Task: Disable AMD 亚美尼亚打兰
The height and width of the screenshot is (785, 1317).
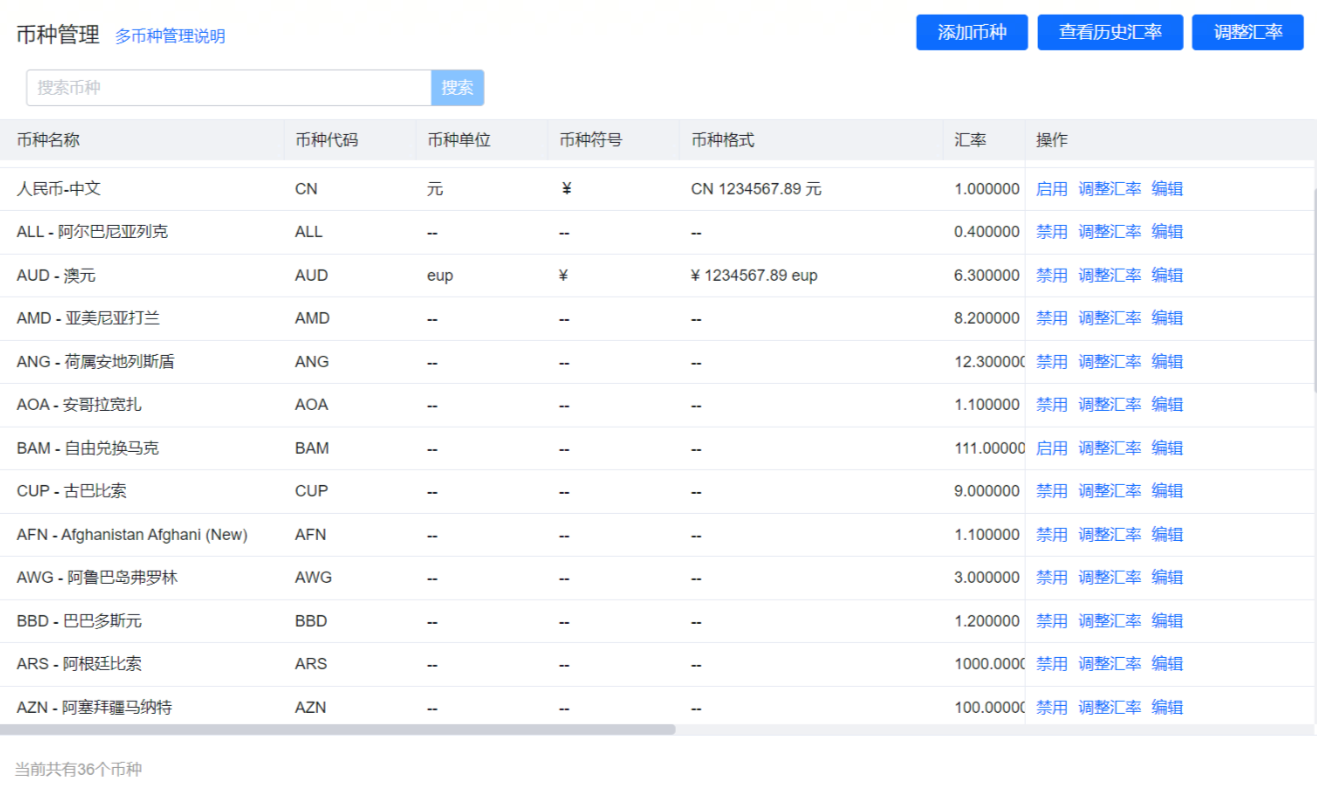Action: click(1052, 318)
